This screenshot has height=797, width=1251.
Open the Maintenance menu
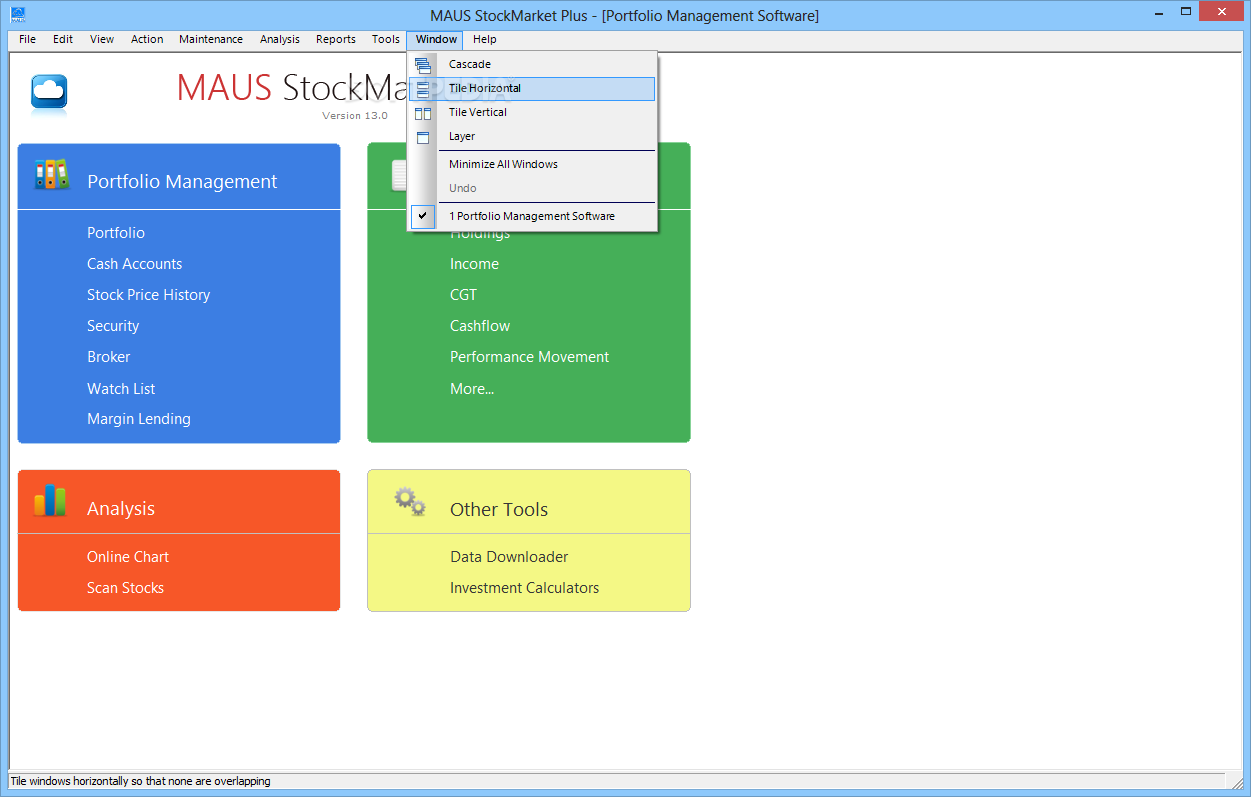tap(211, 39)
